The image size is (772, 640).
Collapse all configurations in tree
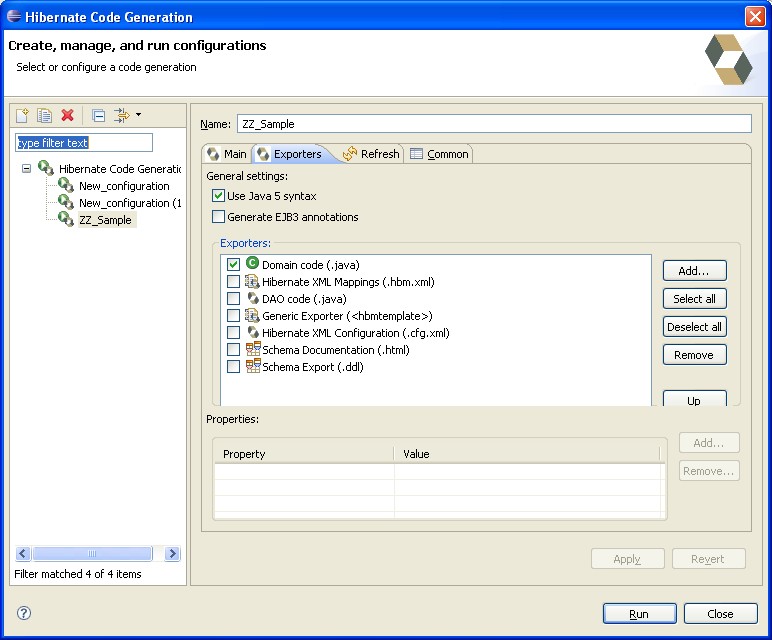[x=98, y=115]
